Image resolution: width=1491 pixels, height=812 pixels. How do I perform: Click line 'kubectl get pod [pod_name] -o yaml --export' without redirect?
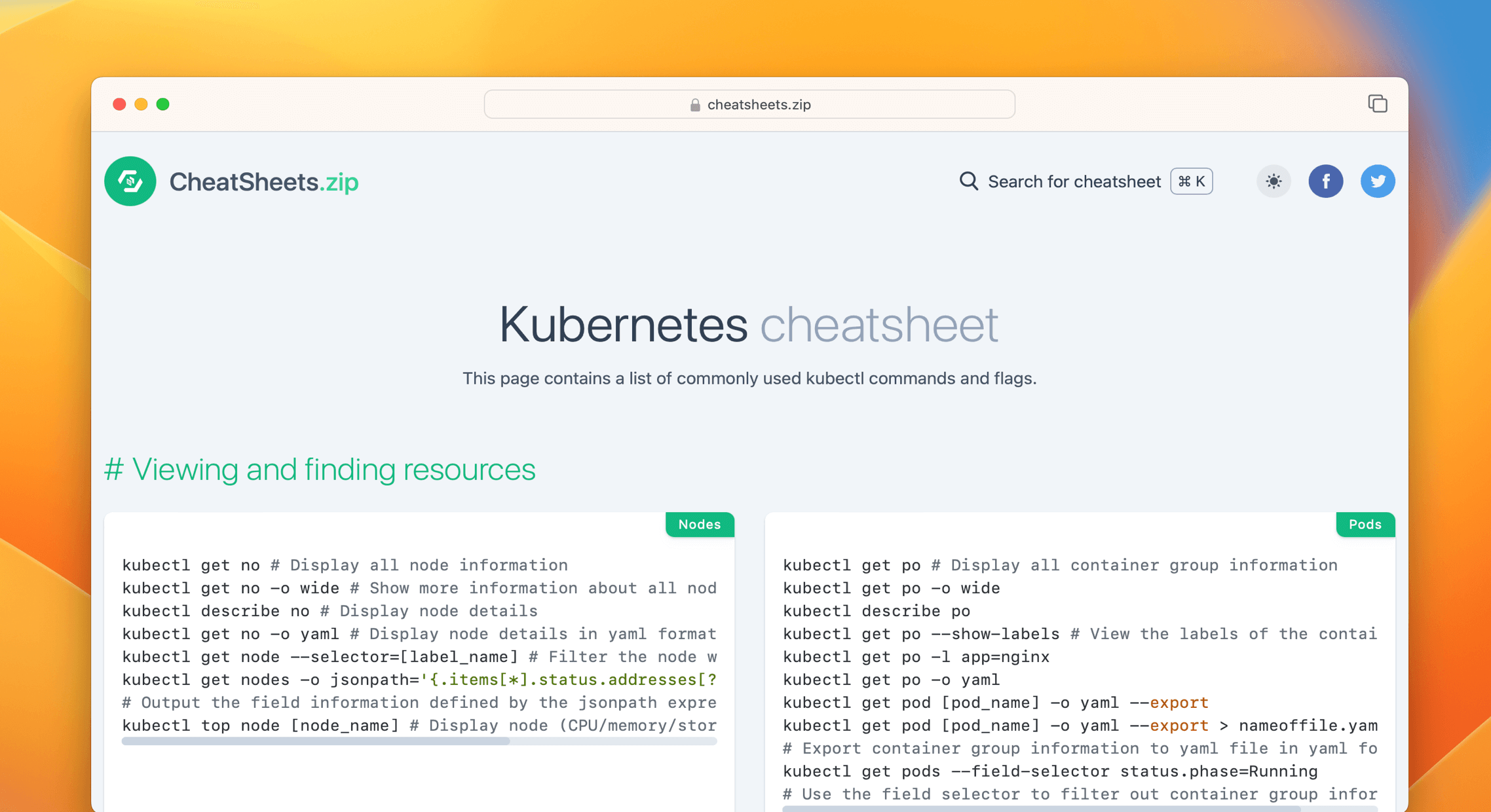[996, 703]
